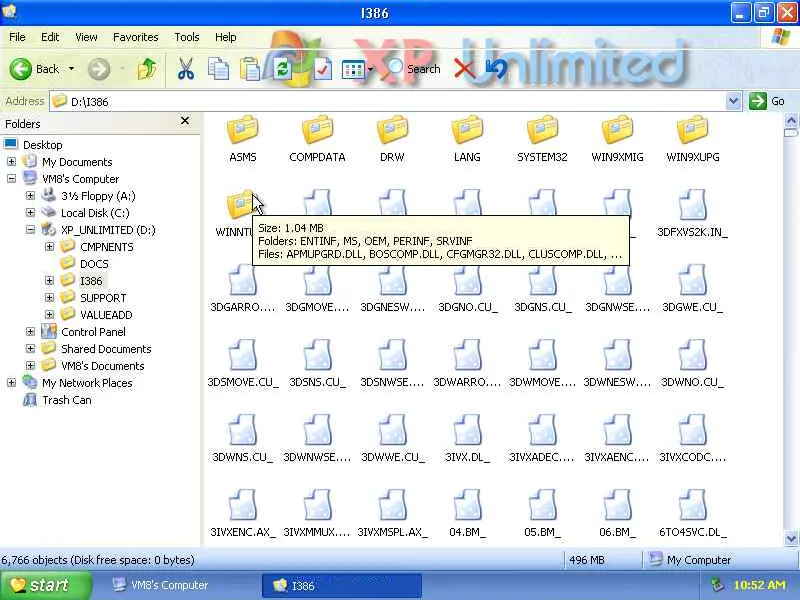Select the 04.BM_ file icon

click(x=467, y=505)
